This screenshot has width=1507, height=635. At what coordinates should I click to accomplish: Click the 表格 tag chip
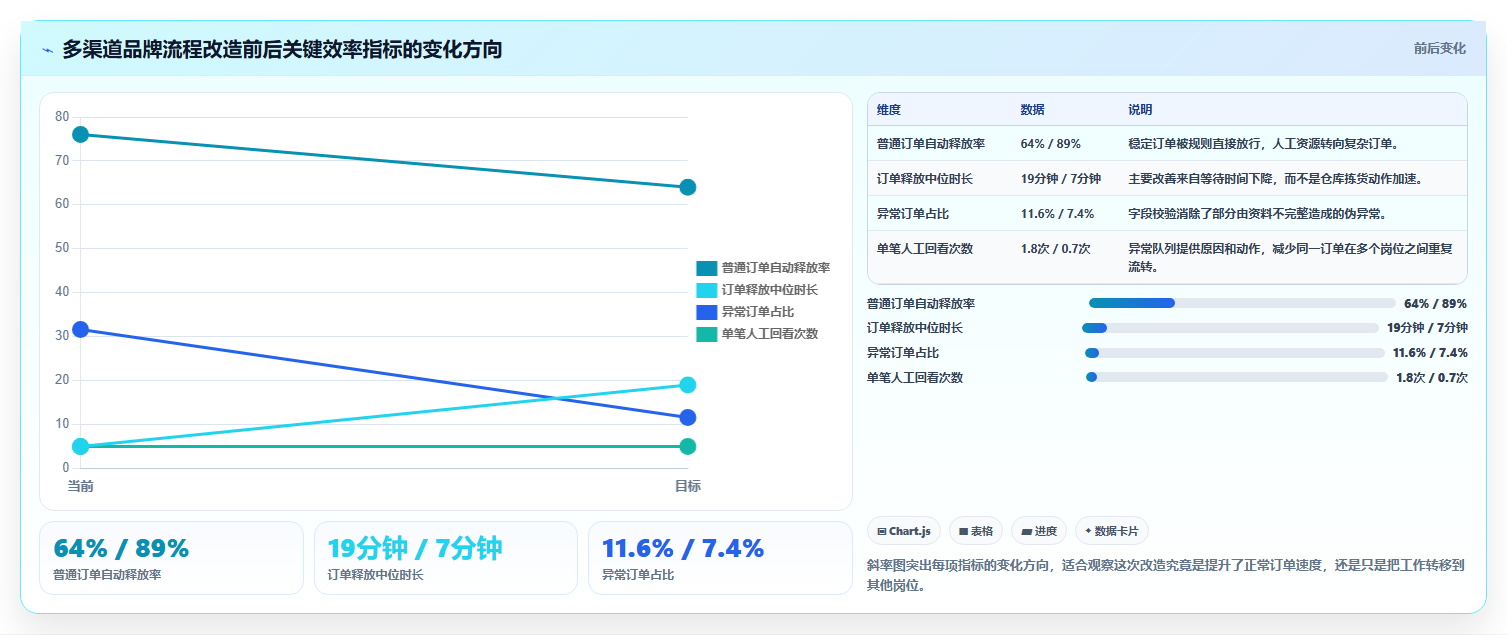pos(976,531)
